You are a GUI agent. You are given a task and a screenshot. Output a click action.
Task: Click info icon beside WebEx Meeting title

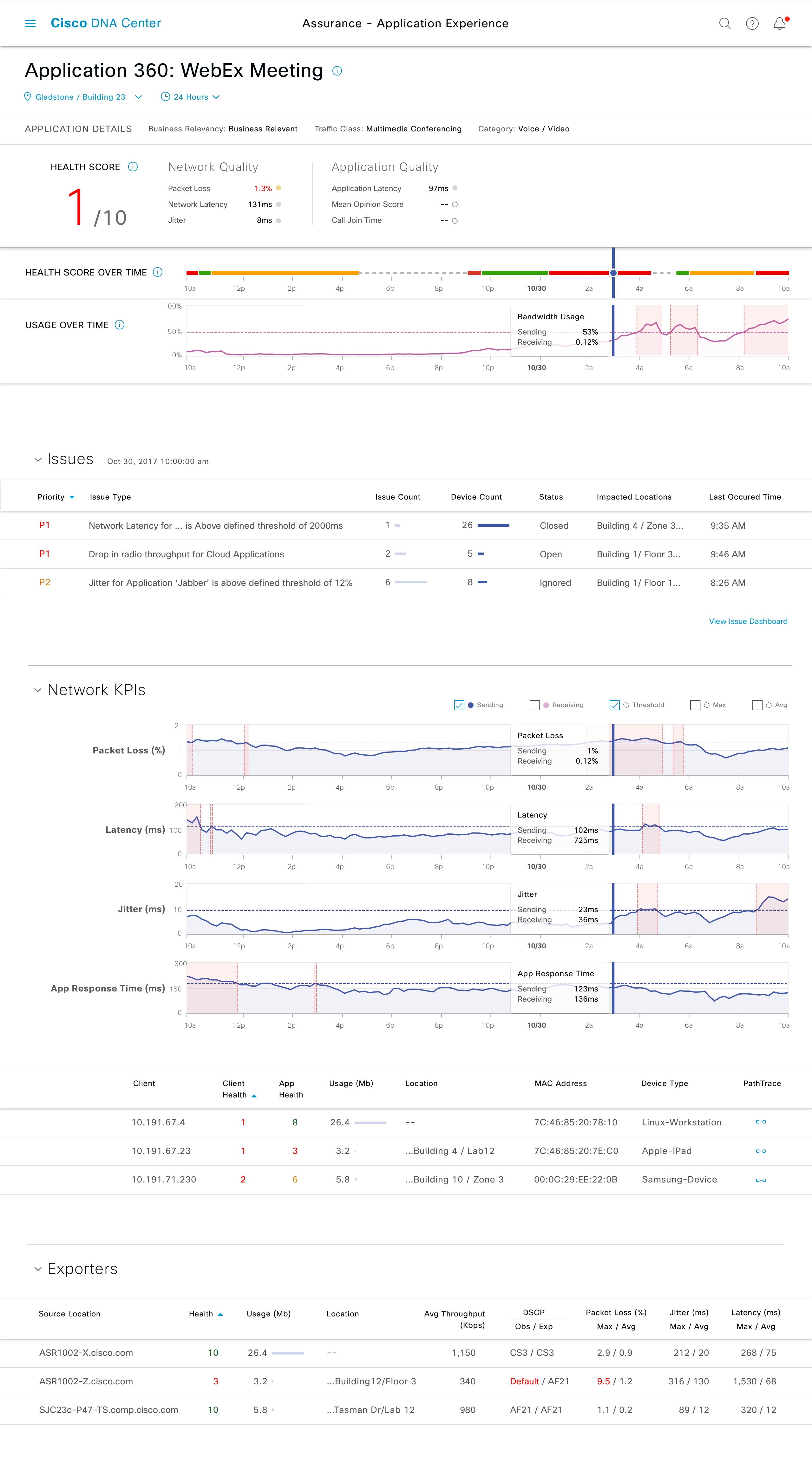click(x=337, y=71)
